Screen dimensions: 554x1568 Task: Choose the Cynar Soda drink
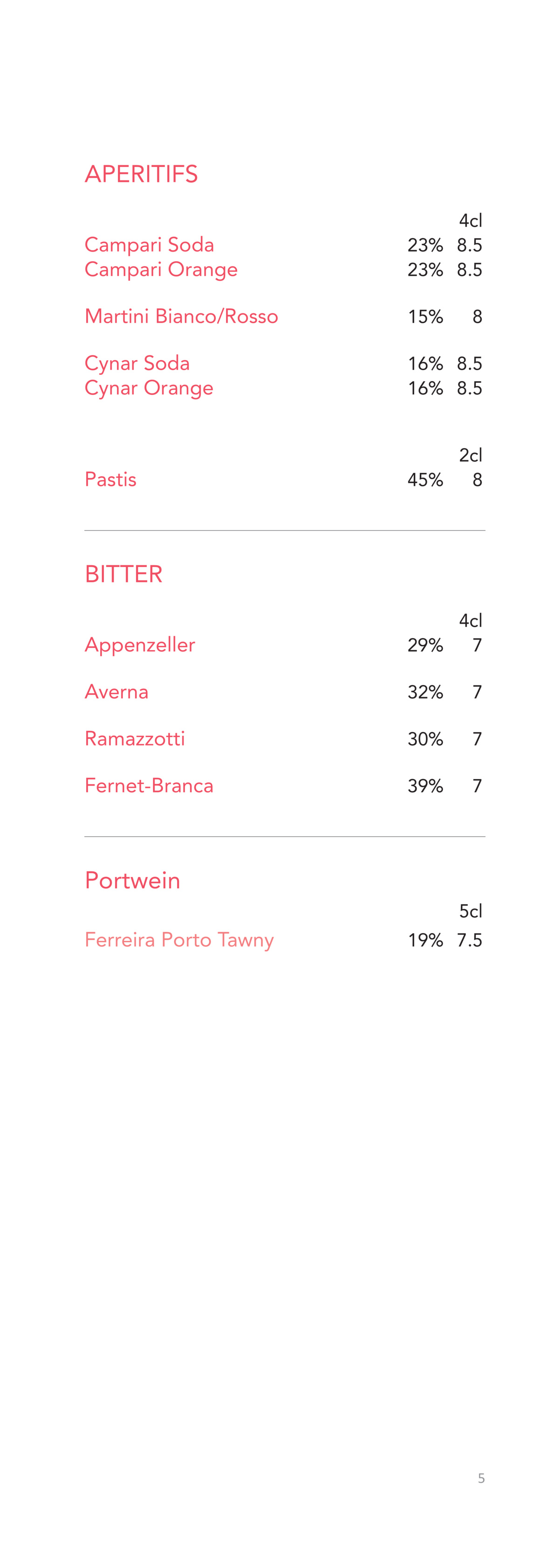[x=137, y=364]
